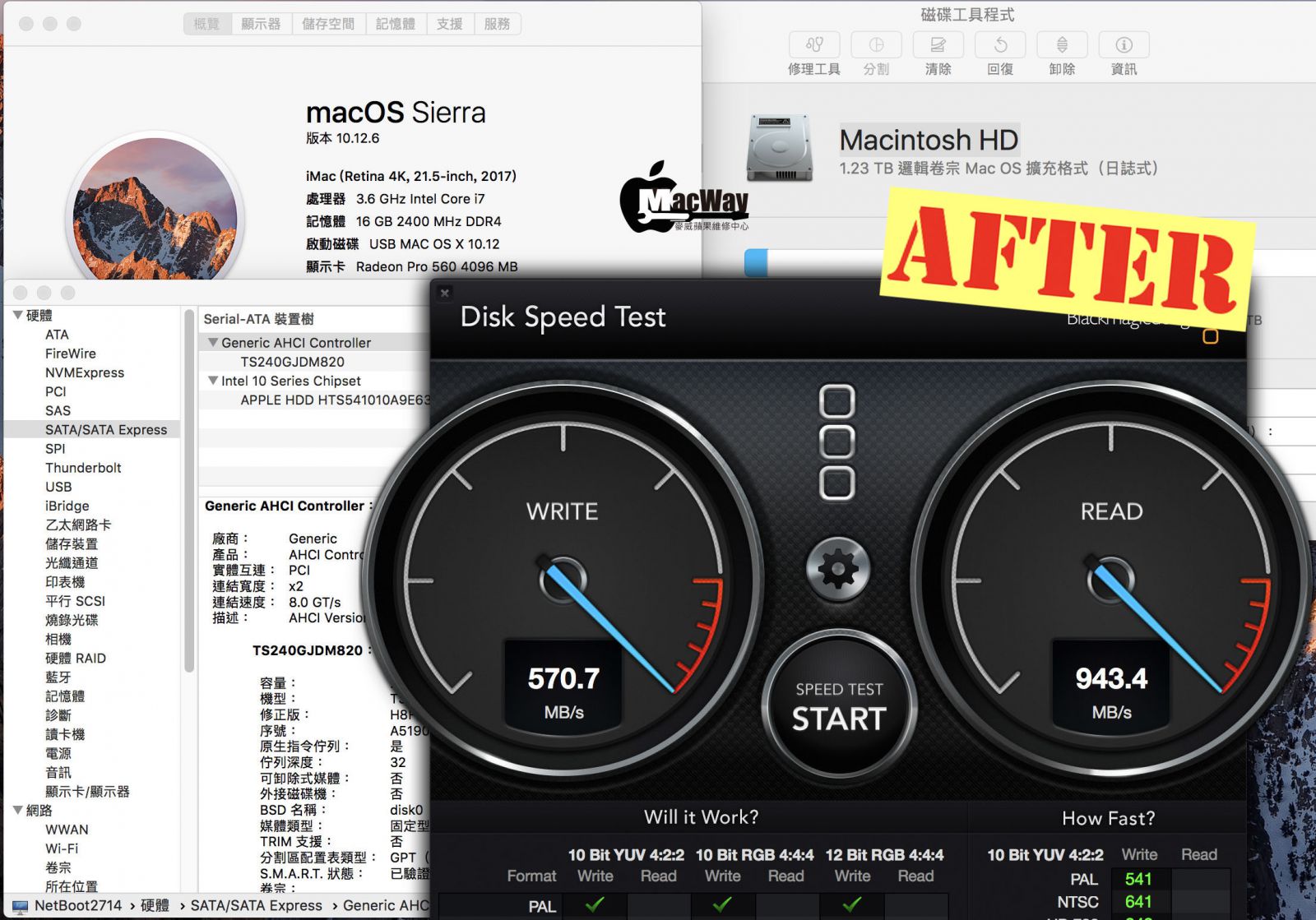Click the NetBoot2714 computer icon in path bar
The image size is (1316, 920).
click(x=20, y=906)
